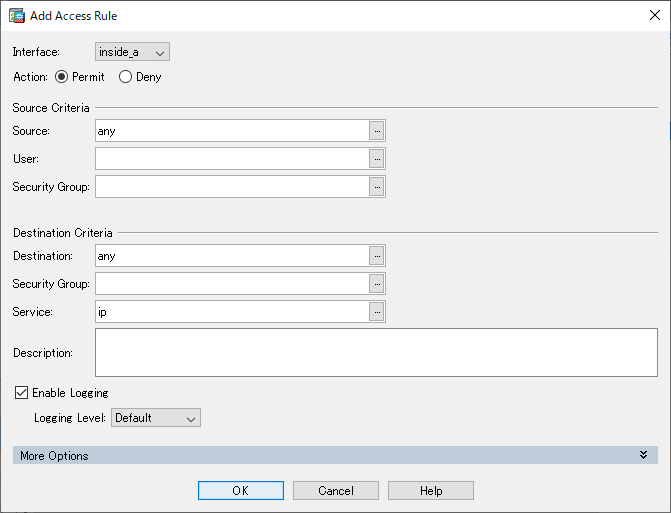671x513 pixels.
Task: Open Destination Security Group browse button
Action: click(x=377, y=284)
